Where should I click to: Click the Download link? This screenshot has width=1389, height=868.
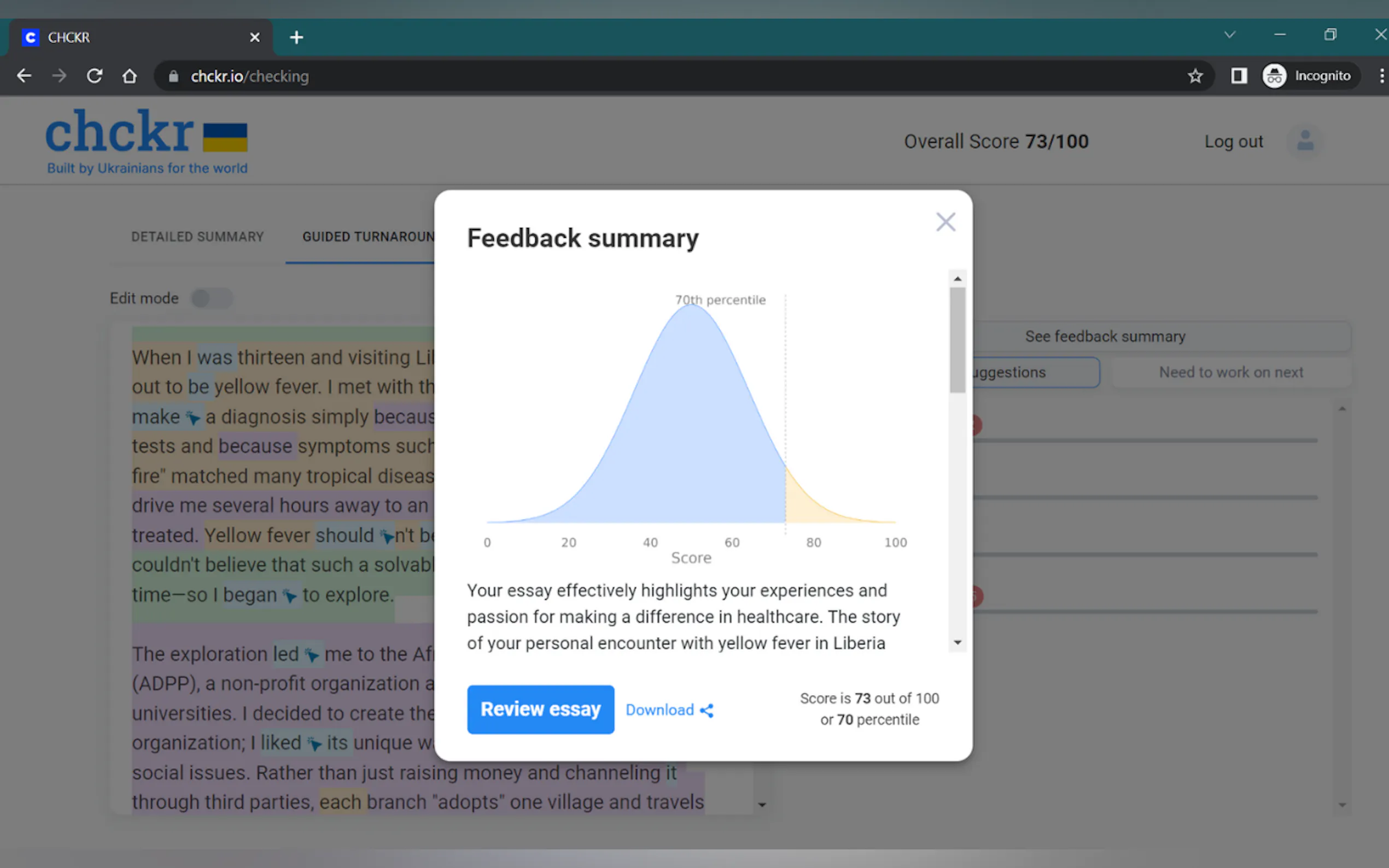coord(659,711)
